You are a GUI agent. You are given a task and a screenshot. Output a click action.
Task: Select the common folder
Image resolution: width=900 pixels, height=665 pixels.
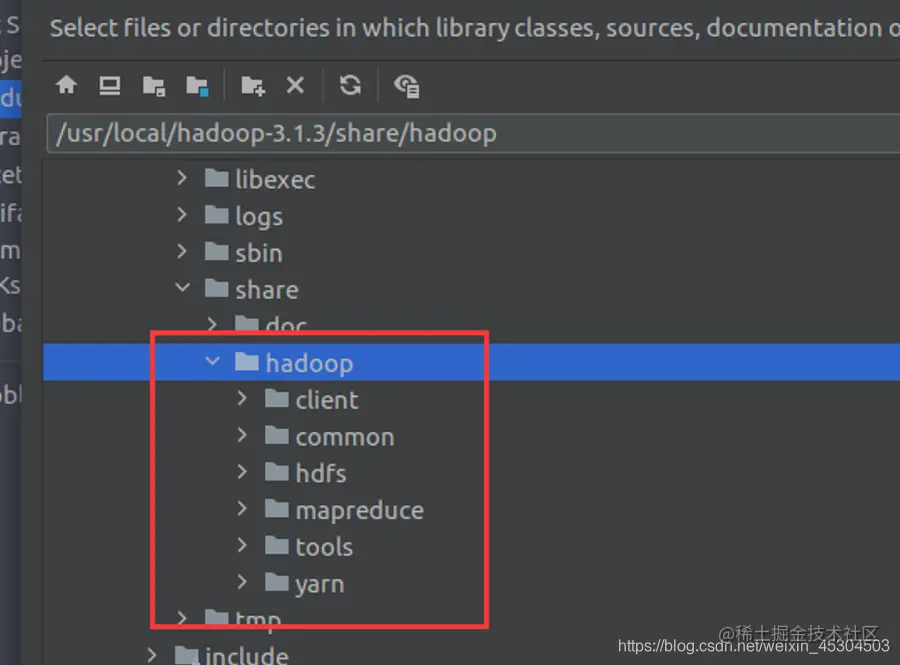pyautogui.click(x=330, y=437)
